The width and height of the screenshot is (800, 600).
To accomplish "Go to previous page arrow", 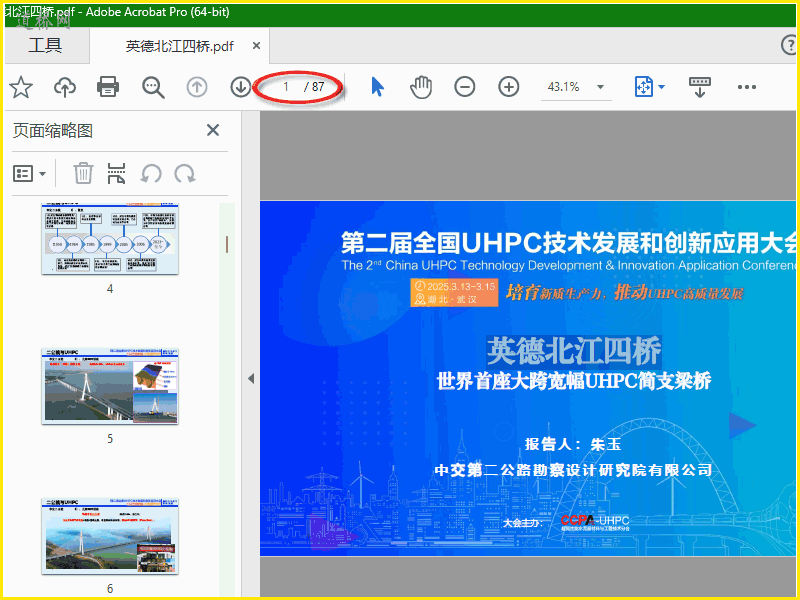I will (197, 87).
